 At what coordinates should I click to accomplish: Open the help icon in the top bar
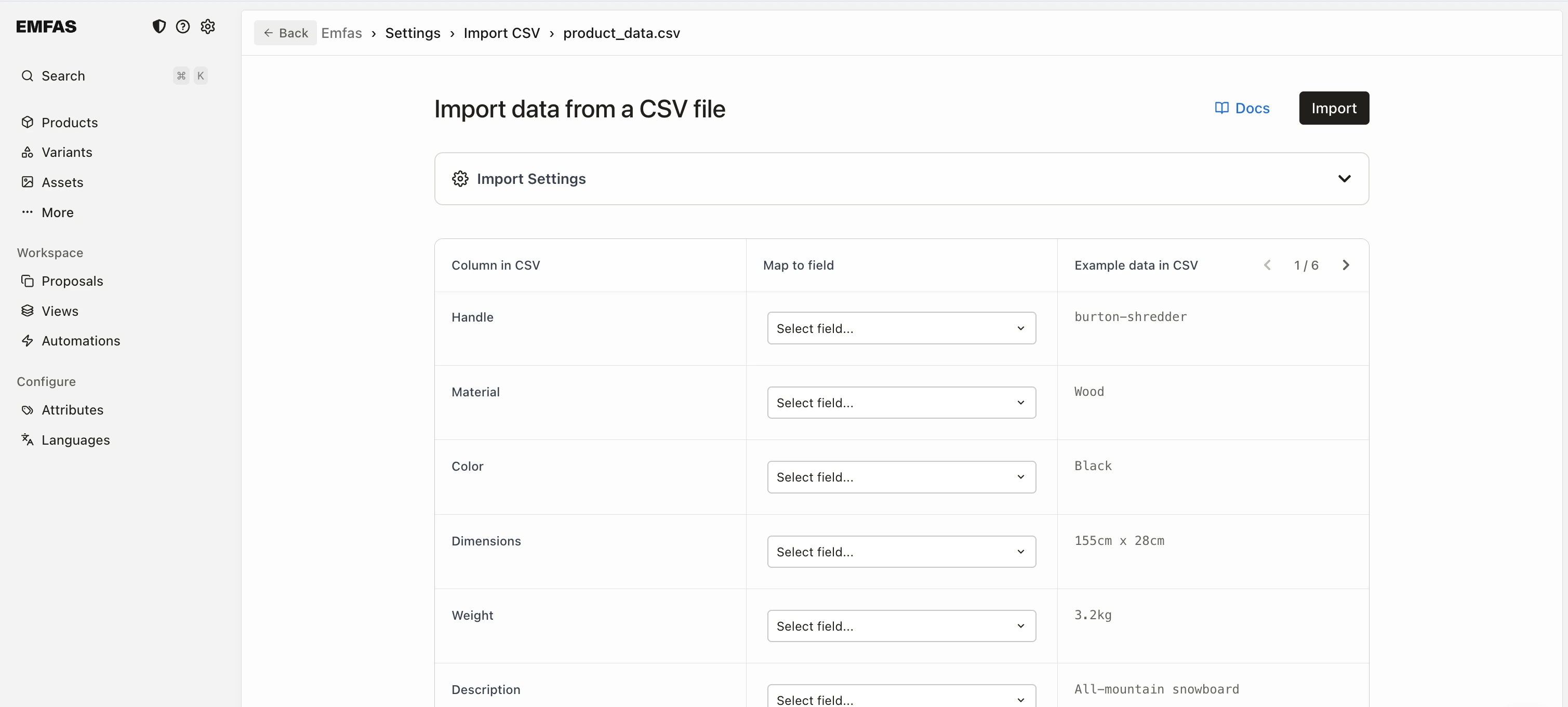(183, 26)
